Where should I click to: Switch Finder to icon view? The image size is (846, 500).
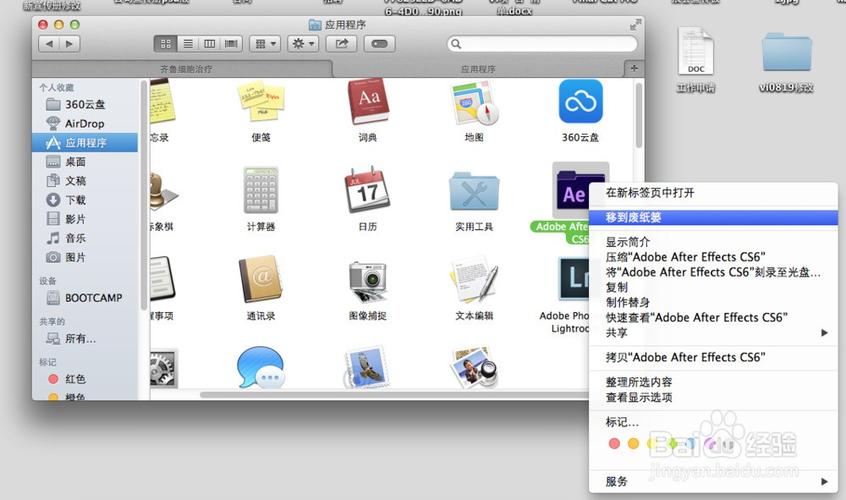pyautogui.click(x=166, y=44)
